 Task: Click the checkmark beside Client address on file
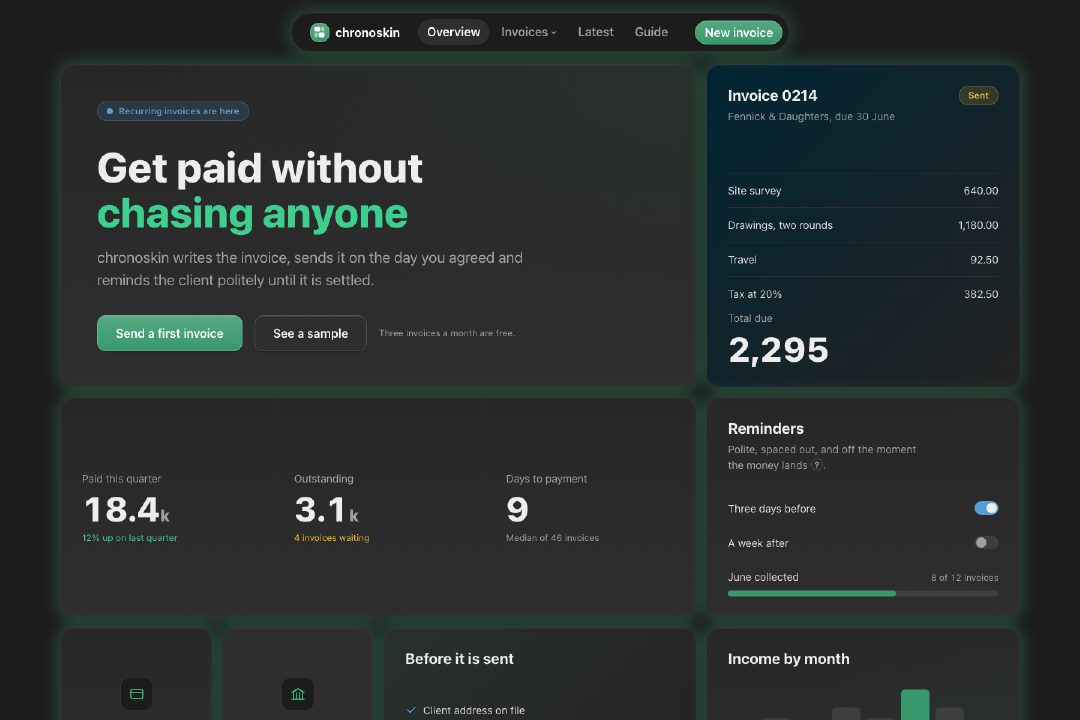(x=411, y=710)
